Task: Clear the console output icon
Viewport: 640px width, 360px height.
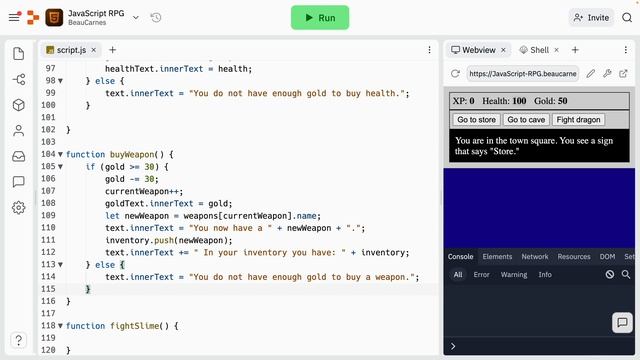Action: 610,274
